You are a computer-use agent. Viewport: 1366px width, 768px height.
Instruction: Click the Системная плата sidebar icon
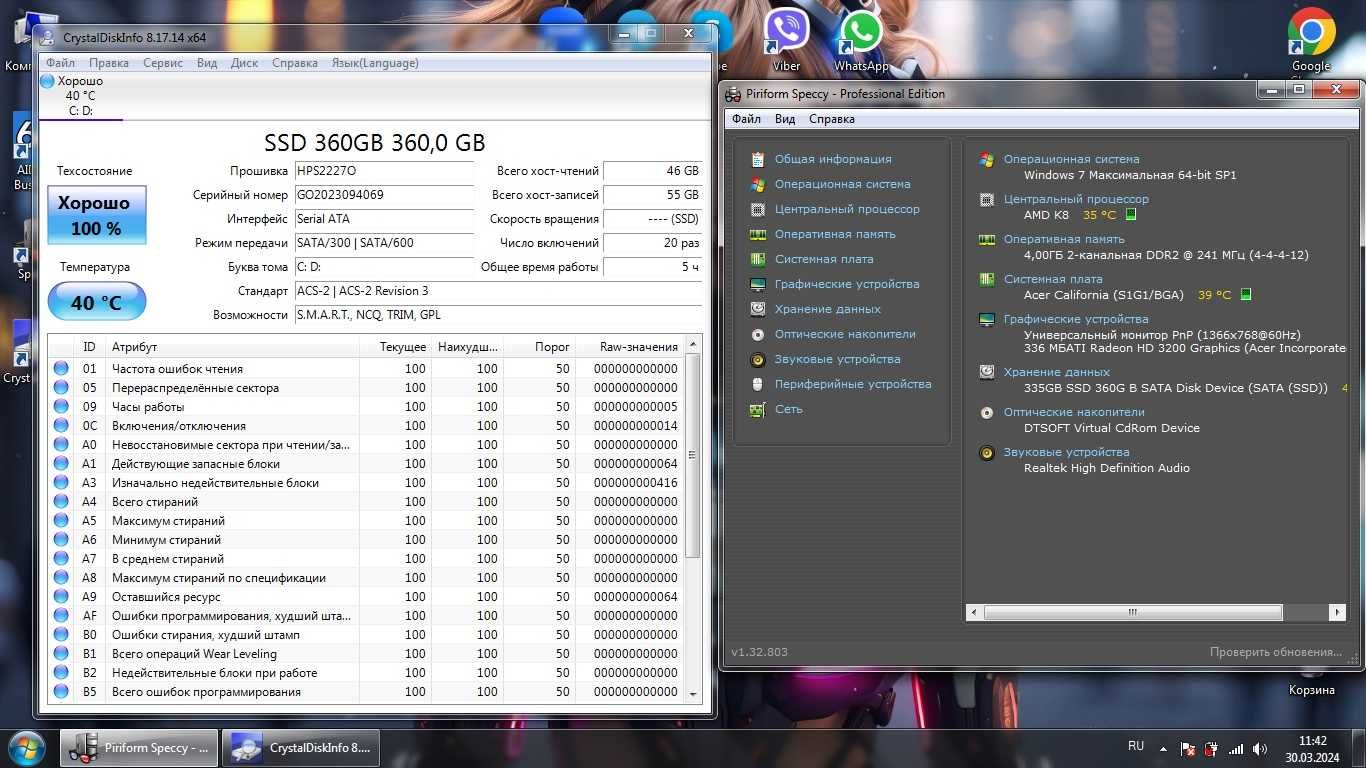[758, 259]
